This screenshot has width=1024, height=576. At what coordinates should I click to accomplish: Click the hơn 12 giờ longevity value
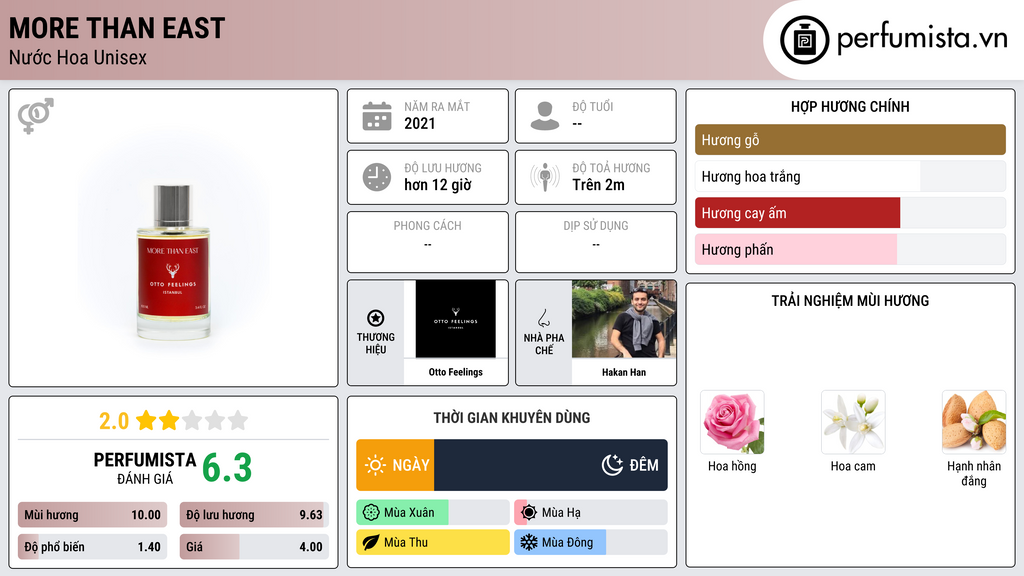coord(438,185)
